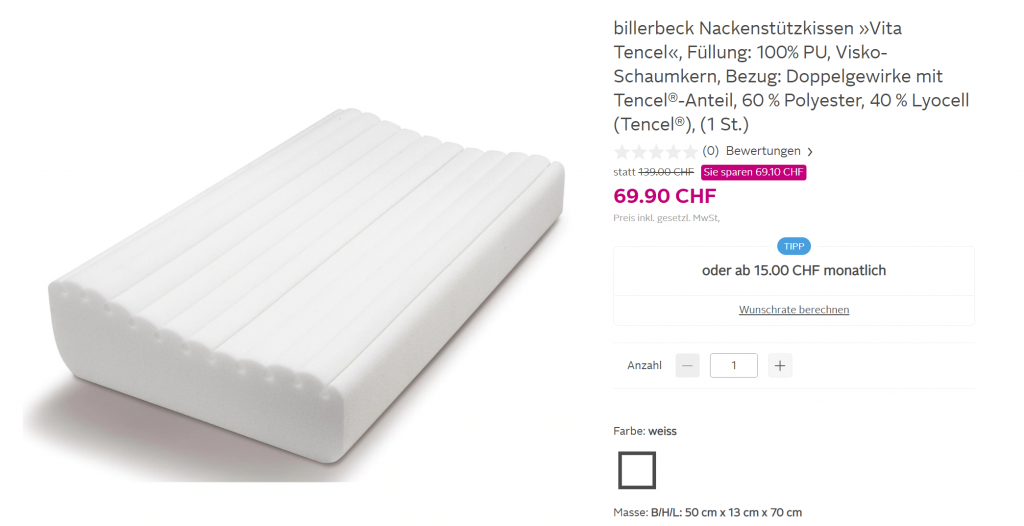This screenshot has height=526, width=1024.
Task: Click the billerbeck Nackenstützkissen product title
Action: click(792, 76)
